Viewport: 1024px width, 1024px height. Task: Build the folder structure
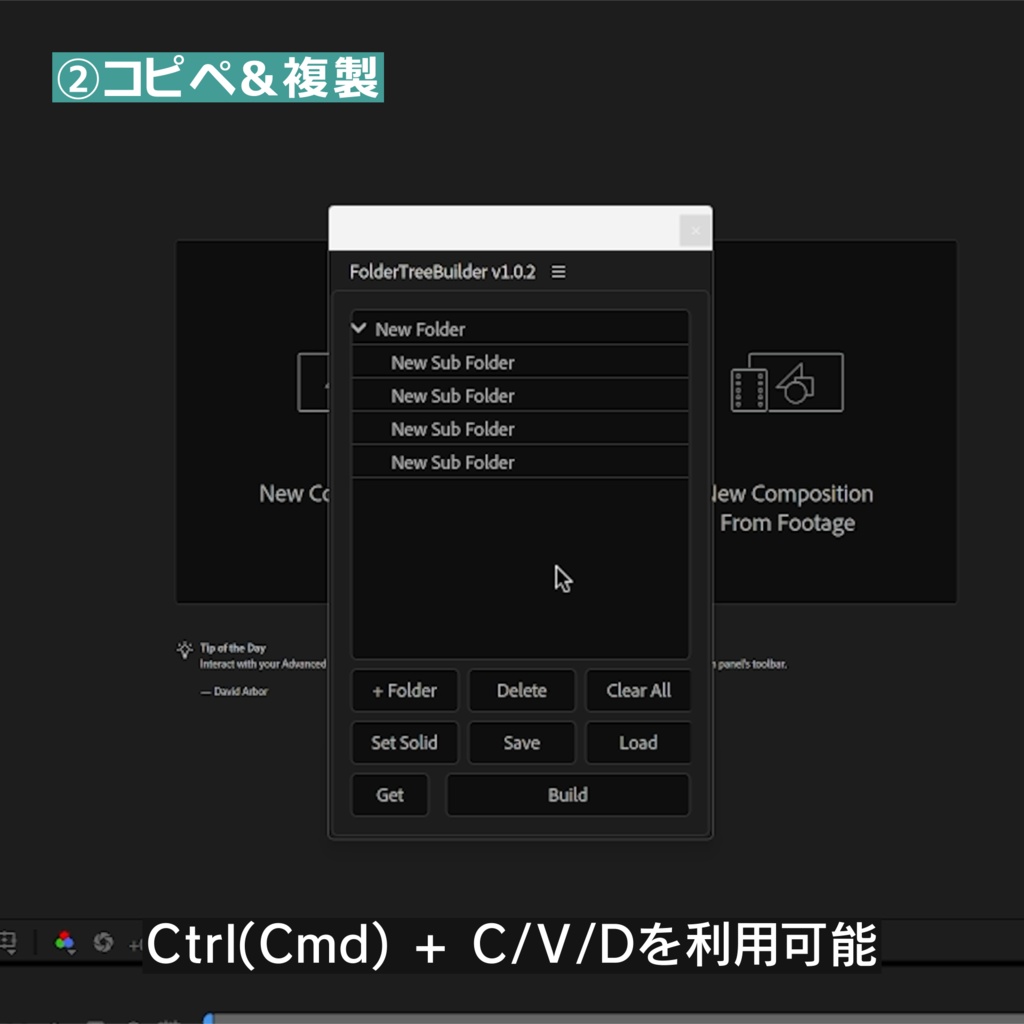pyautogui.click(x=568, y=795)
